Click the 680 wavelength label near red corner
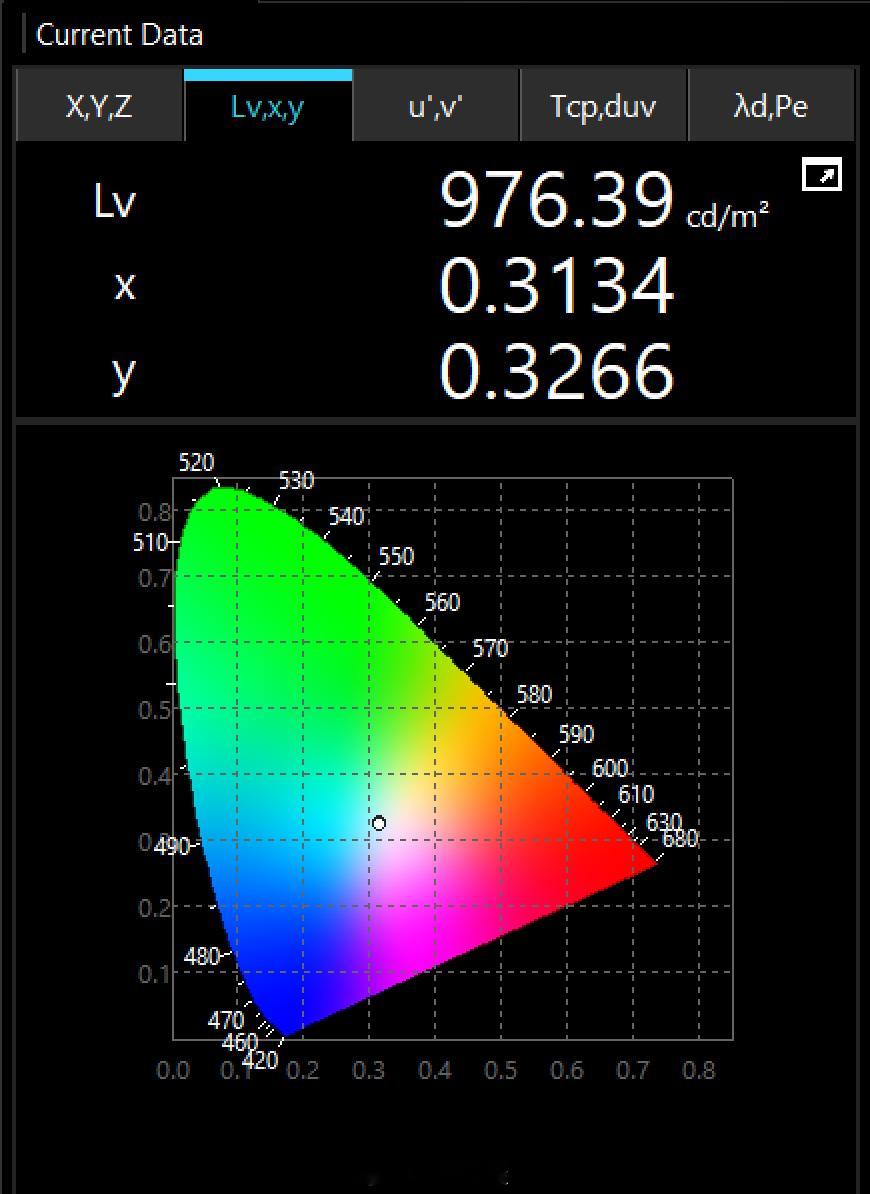The image size is (870, 1194). [680, 839]
